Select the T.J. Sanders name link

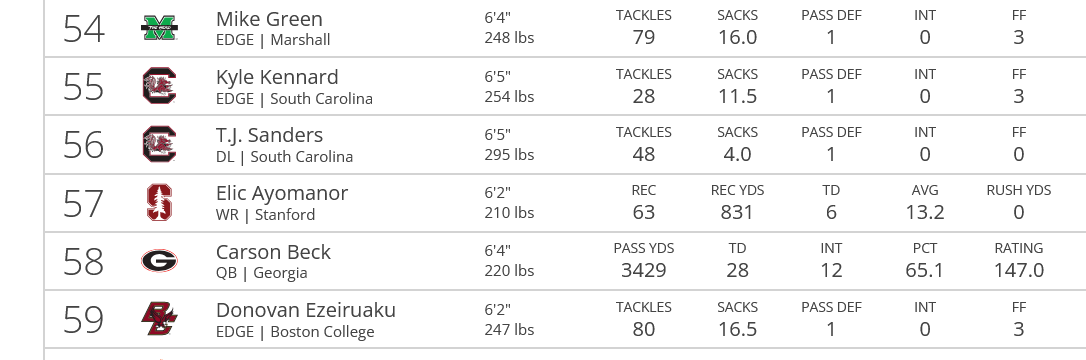pyautogui.click(x=269, y=135)
